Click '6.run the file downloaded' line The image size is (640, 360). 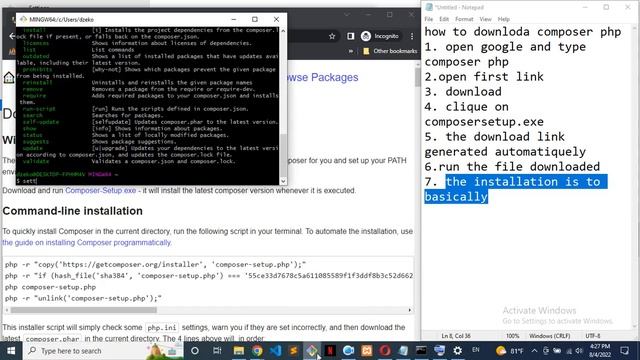tap(512, 167)
